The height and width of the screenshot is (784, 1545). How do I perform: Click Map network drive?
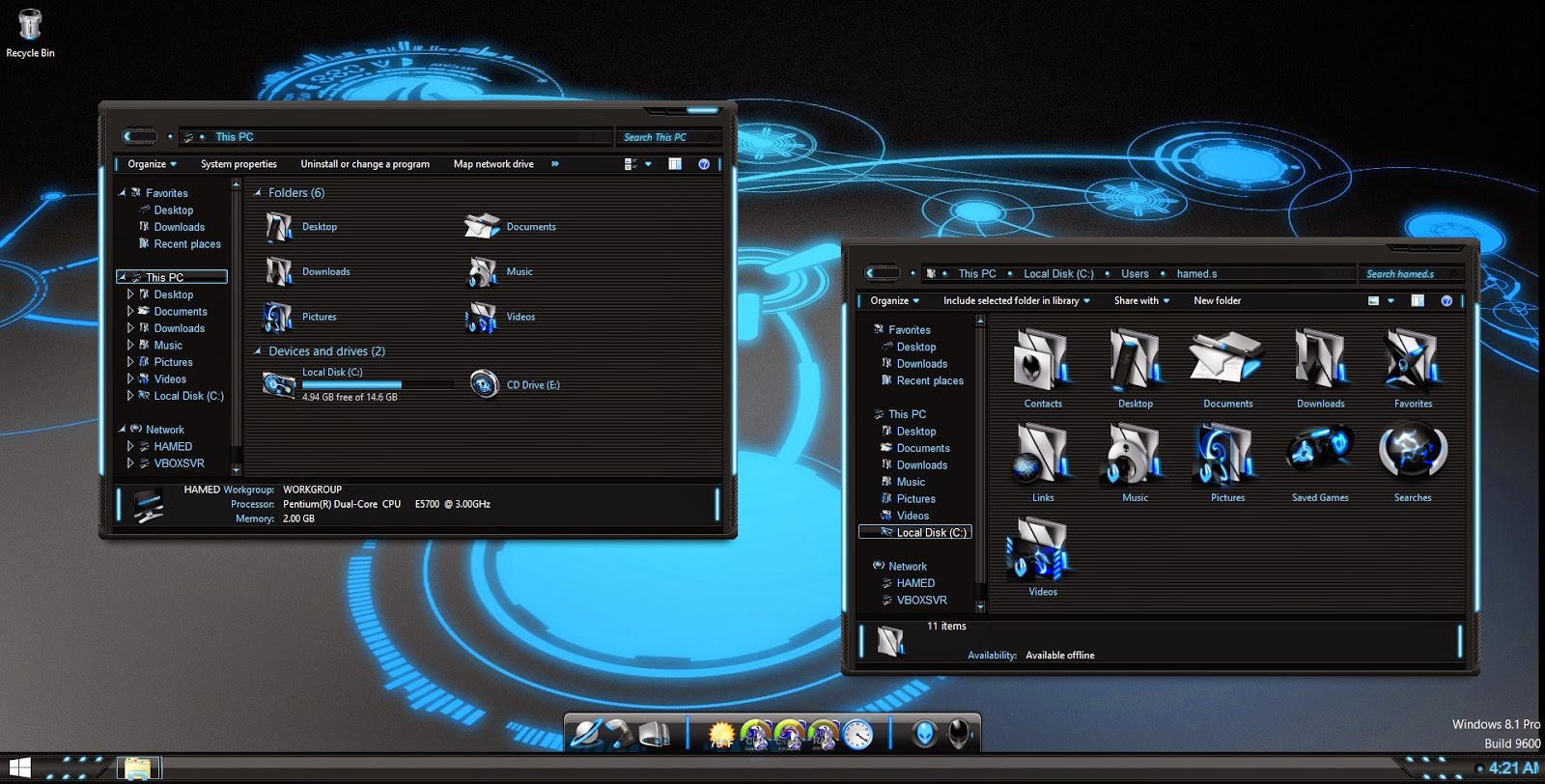coord(493,164)
